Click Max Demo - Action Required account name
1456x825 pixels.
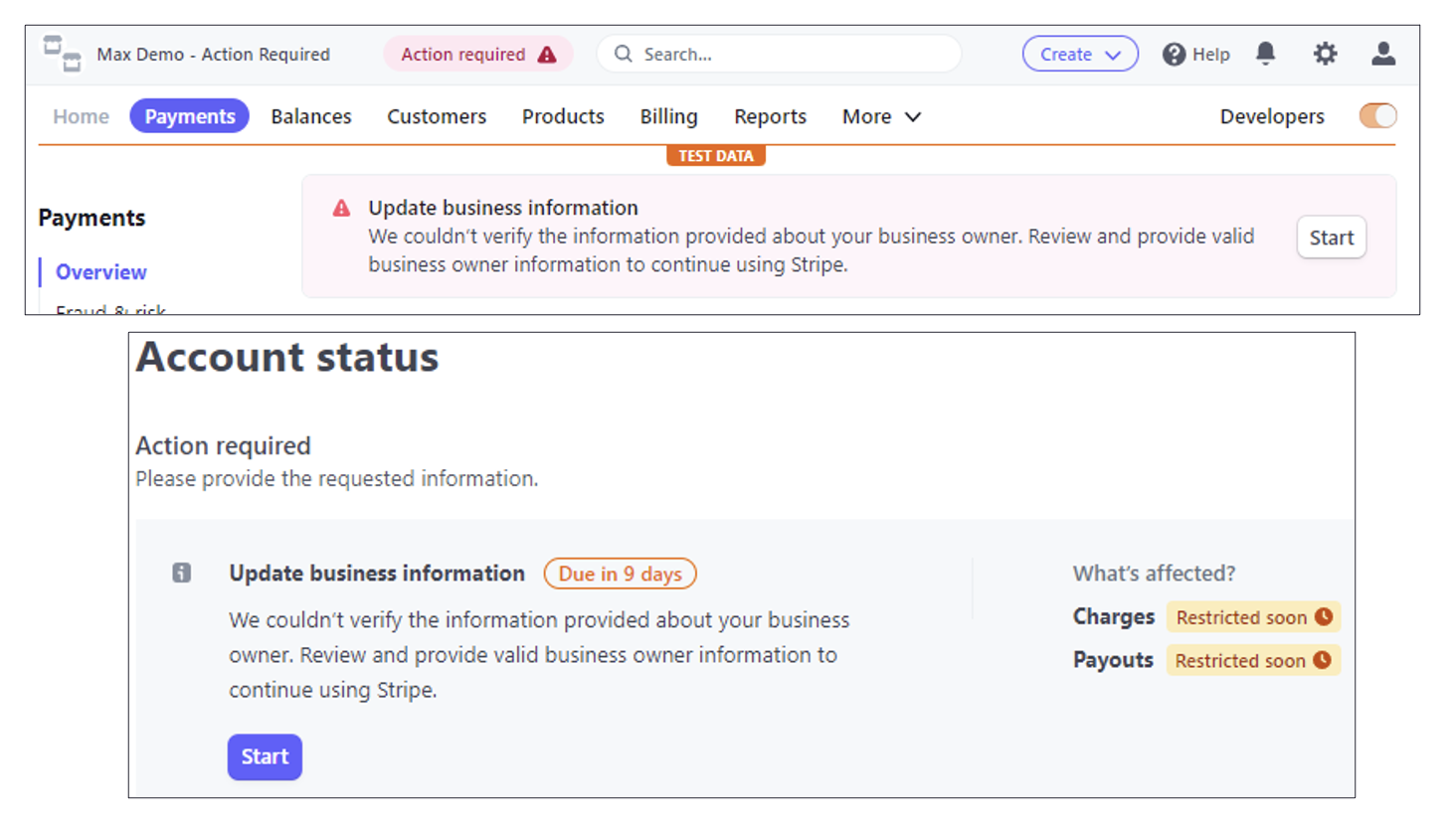point(213,55)
